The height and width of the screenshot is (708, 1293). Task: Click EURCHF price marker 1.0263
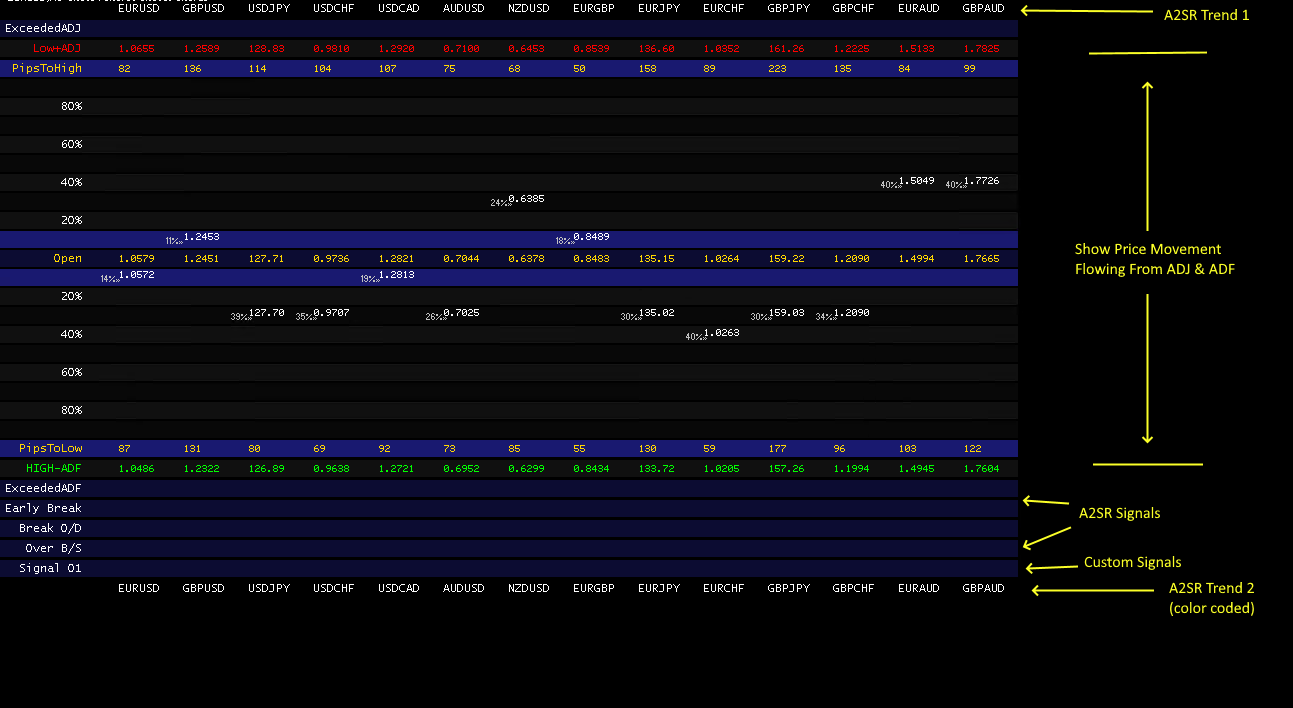click(x=721, y=333)
